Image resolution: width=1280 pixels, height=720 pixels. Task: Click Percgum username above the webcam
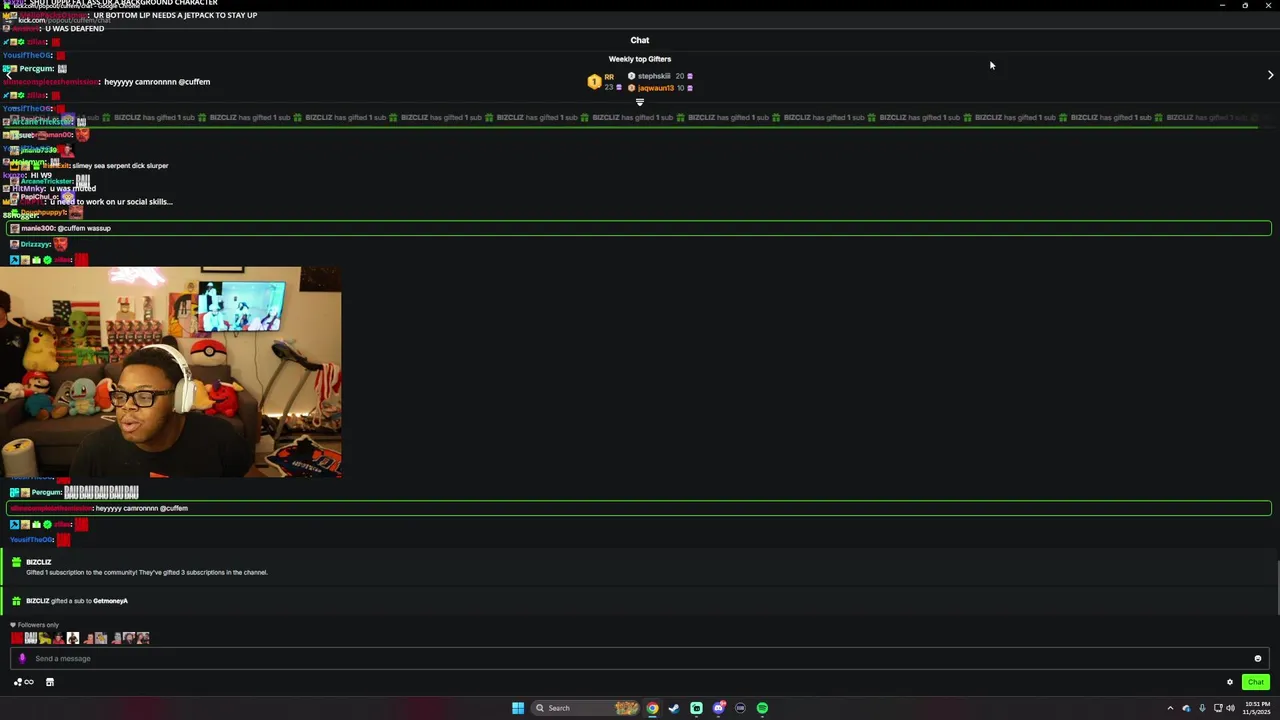37,69
